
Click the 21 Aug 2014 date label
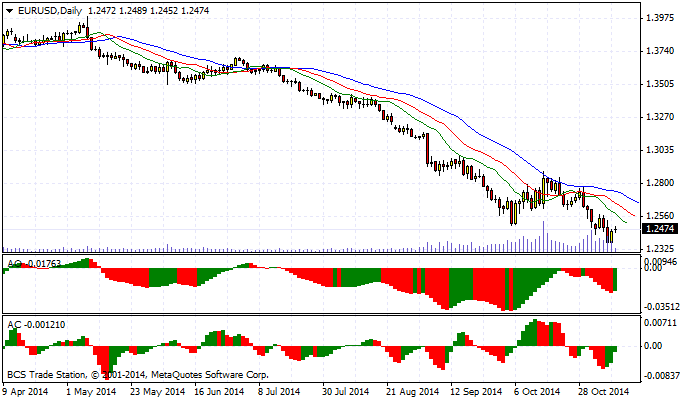tap(412, 392)
